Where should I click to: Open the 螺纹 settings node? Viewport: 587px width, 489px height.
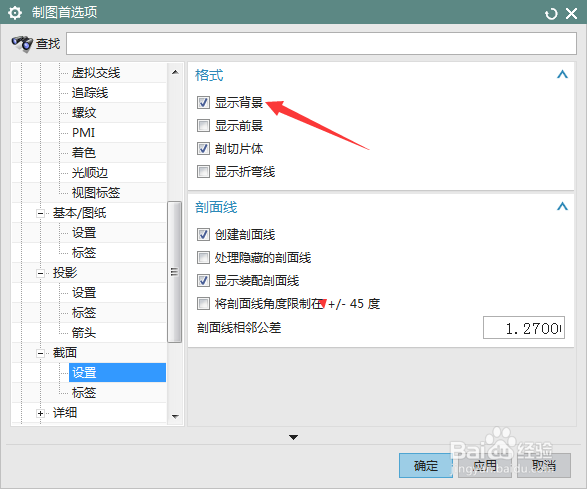click(84, 113)
